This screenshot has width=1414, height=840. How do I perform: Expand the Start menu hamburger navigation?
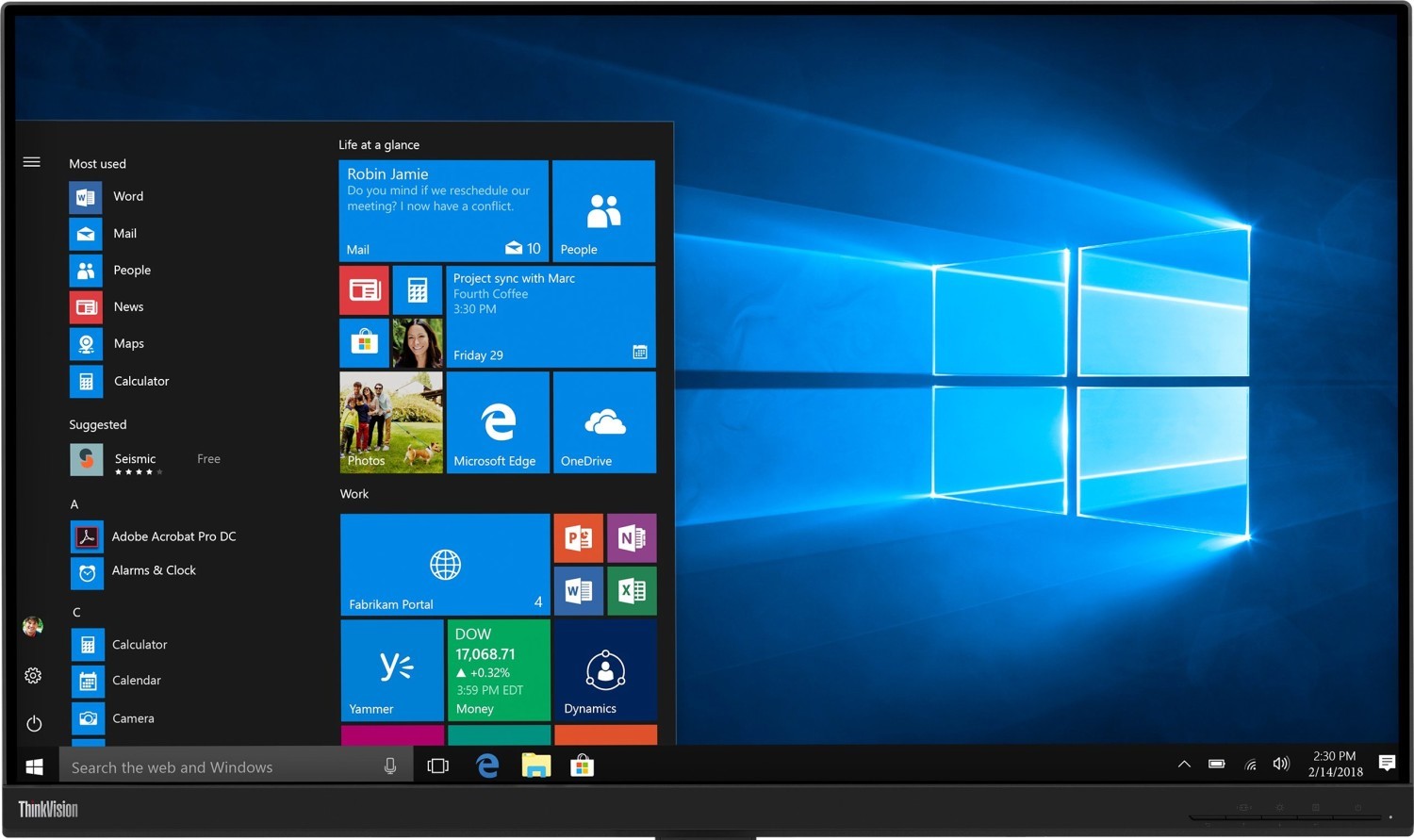point(31,162)
